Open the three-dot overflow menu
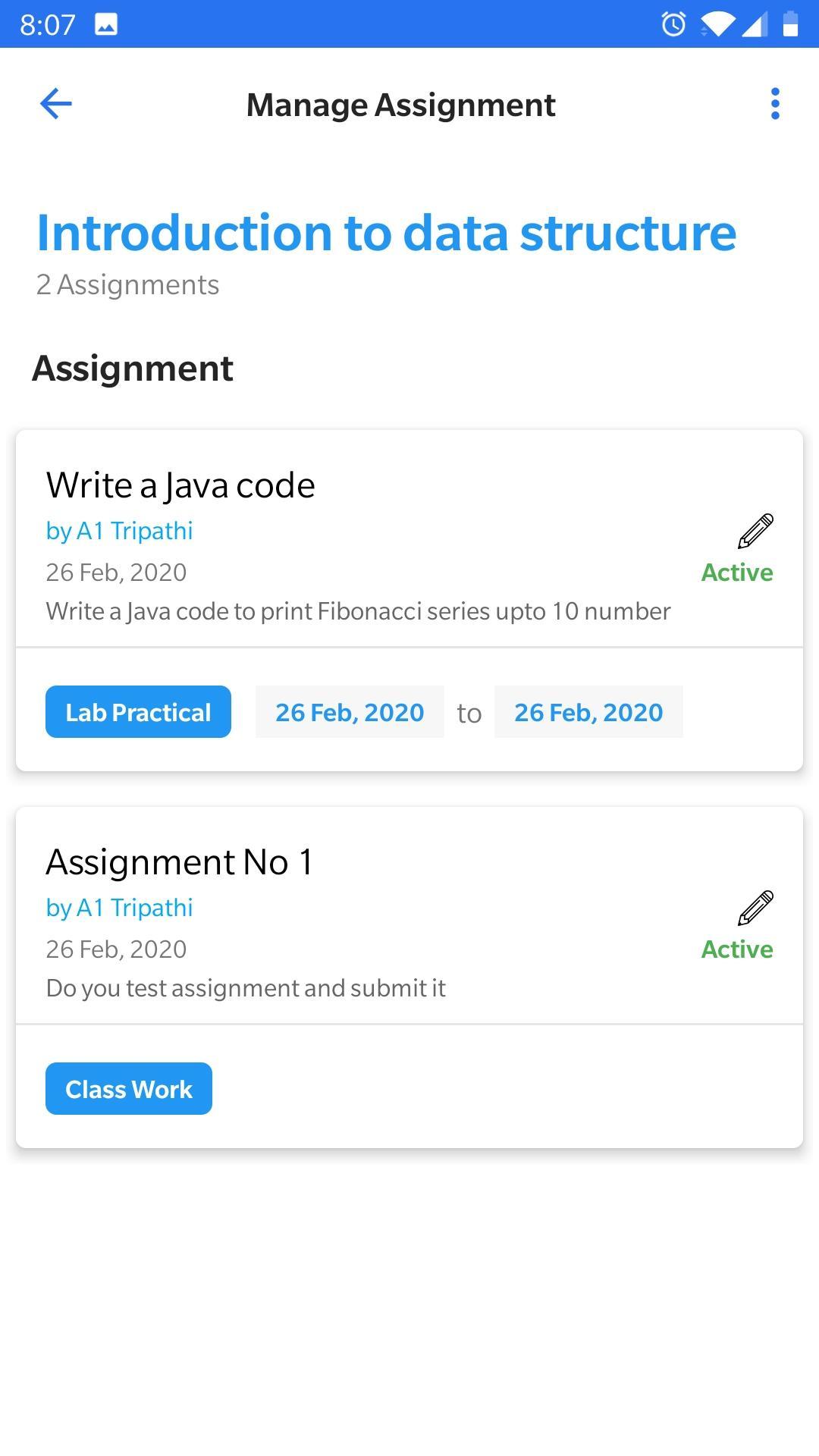Viewport: 819px width, 1456px height. click(x=774, y=104)
